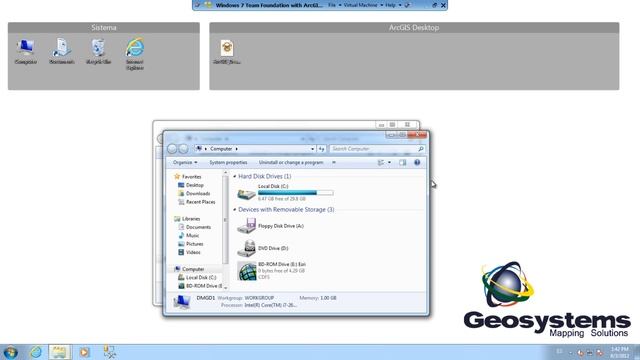Click the network tool taskbar icon
Image resolution: width=640 pixels, height=360 pixels.
(x=109, y=352)
